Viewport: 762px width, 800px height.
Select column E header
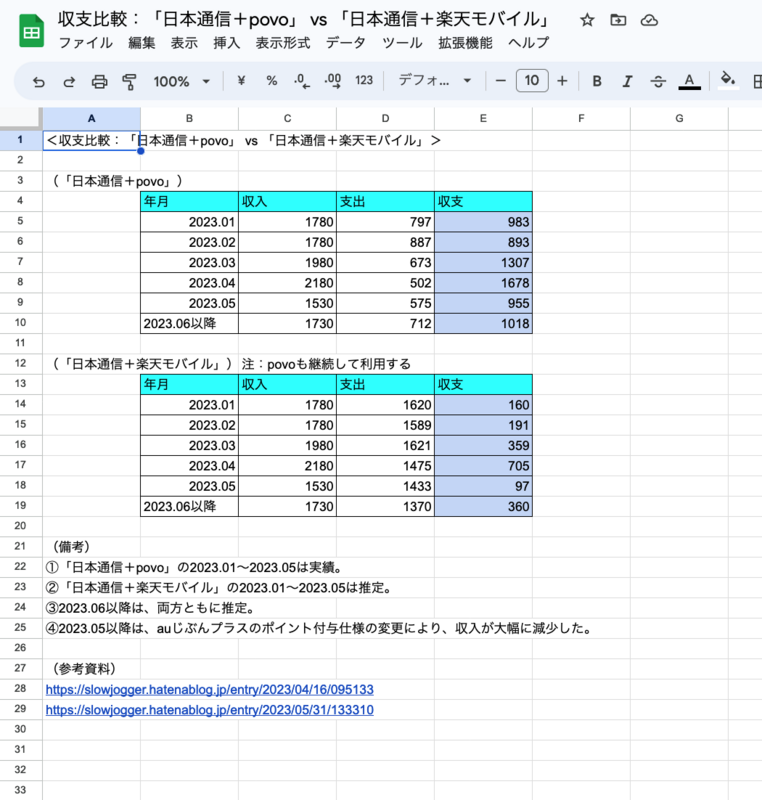coord(483,118)
